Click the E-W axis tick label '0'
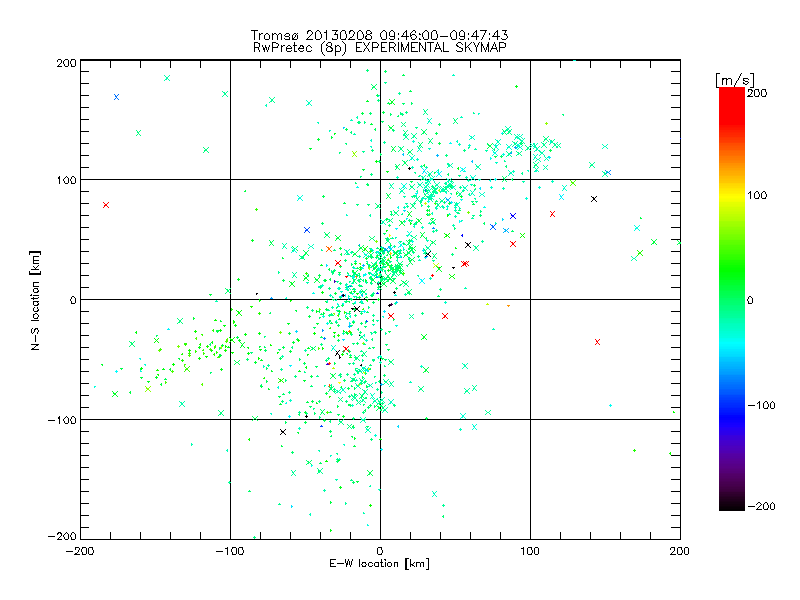Screen dimensions: 800x600 [x=380, y=551]
